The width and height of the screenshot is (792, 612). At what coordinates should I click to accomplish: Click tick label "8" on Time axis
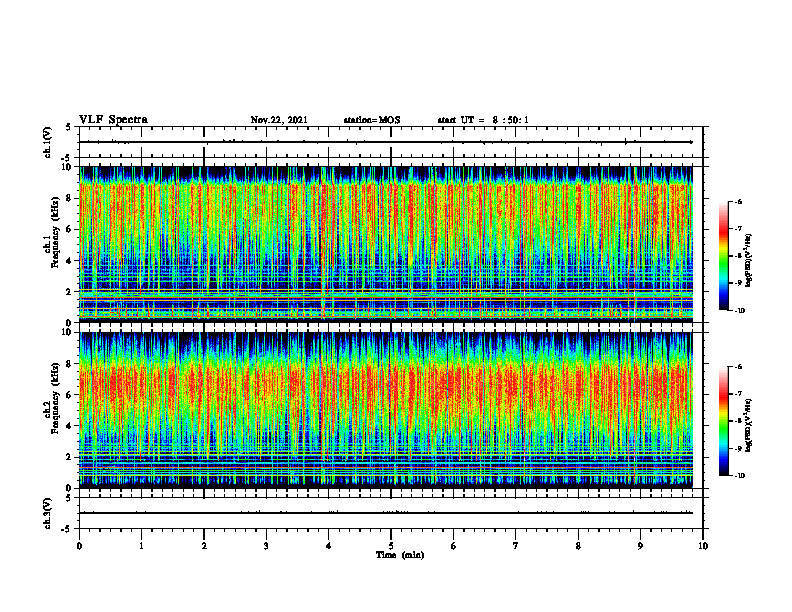pos(578,546)
